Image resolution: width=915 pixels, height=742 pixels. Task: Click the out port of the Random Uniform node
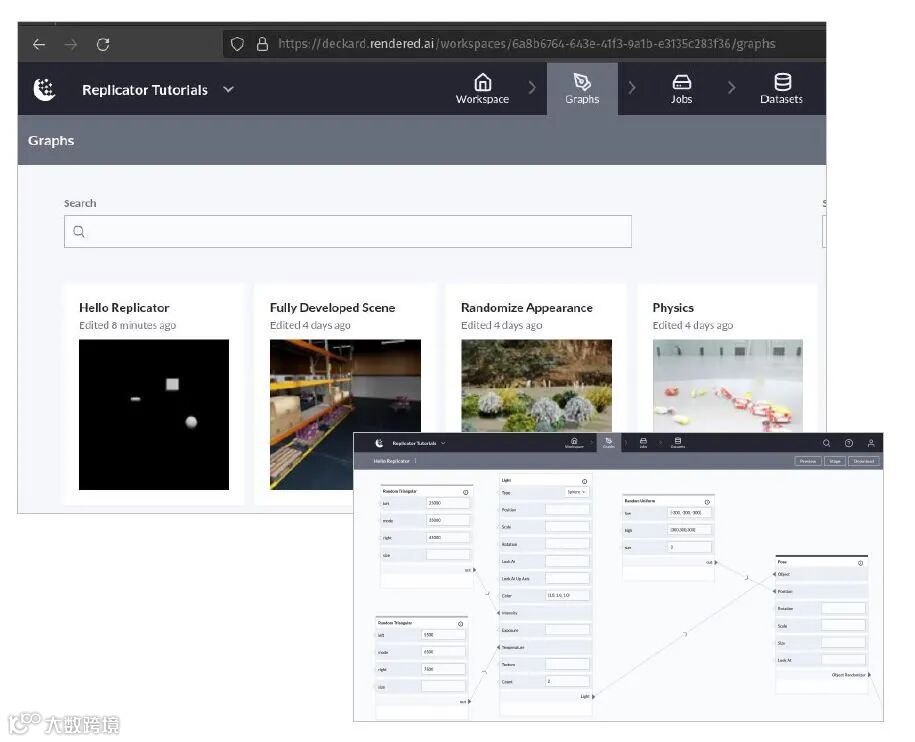pyautogui.click(x=716, y=563)
